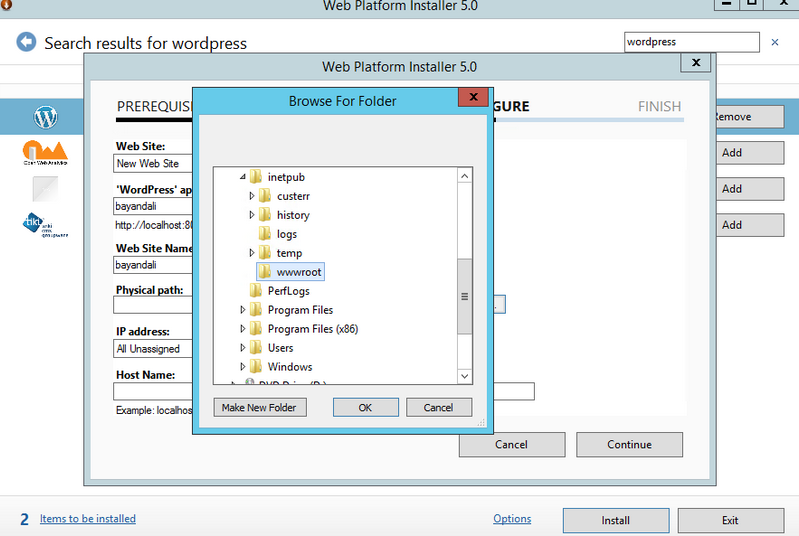Click the inetpub folder icon
Viewport: 799px width, 536px height.
pyautogui.click(x=256, y=177)
